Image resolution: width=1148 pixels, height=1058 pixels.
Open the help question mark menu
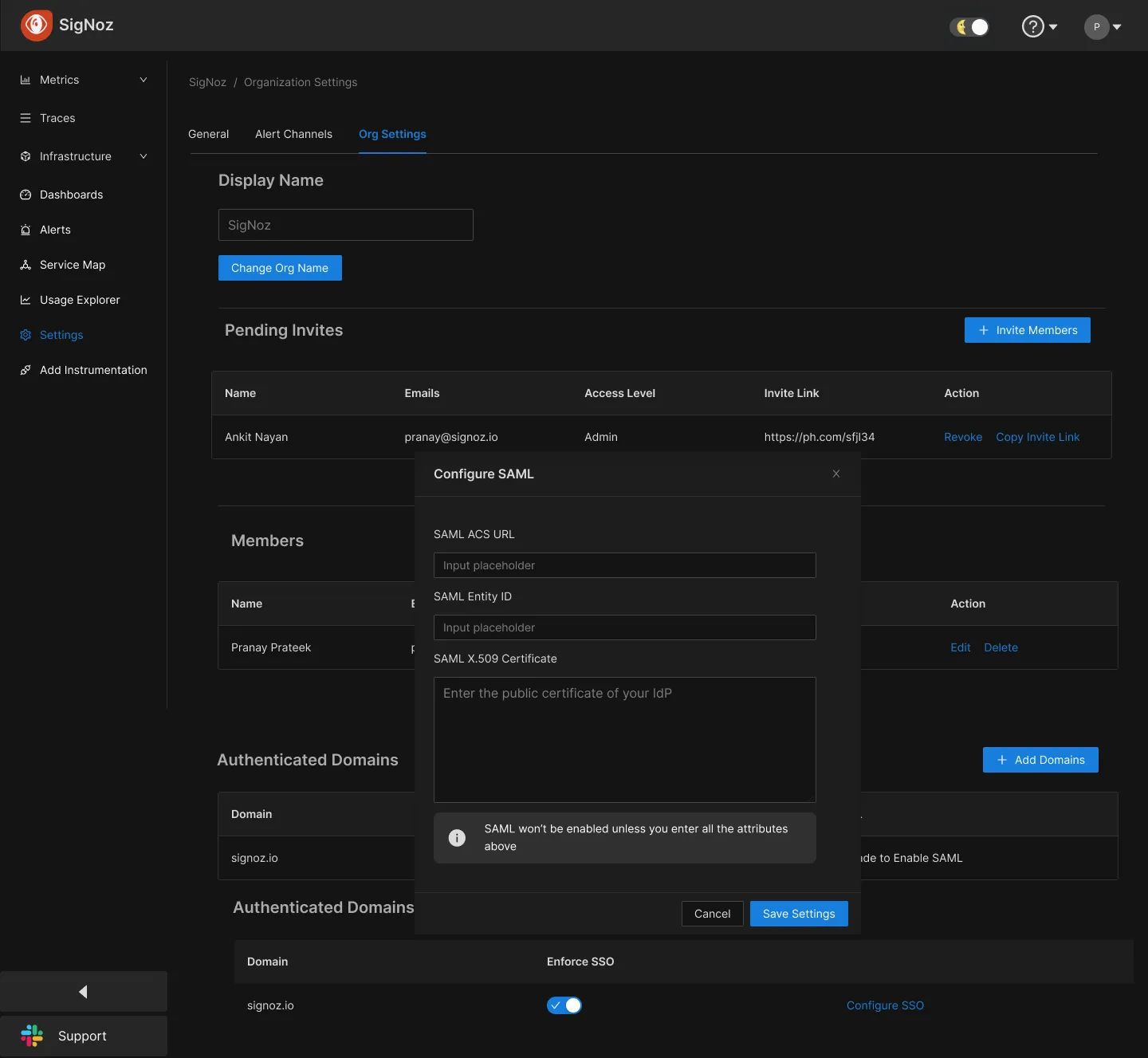[x=1033, y=26]
